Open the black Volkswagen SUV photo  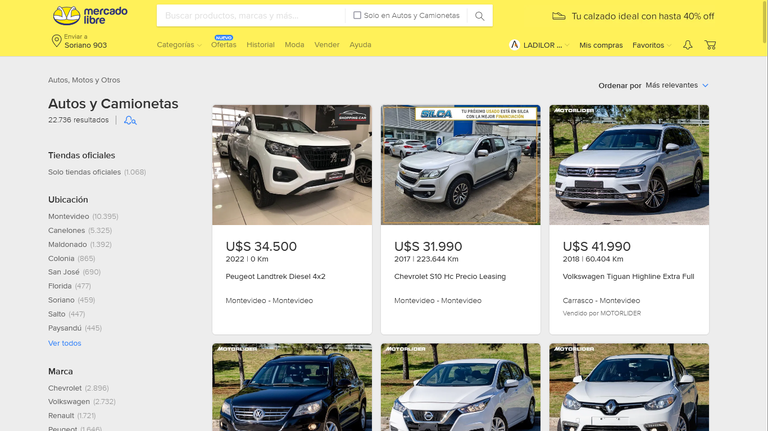(x=292, y=387)
